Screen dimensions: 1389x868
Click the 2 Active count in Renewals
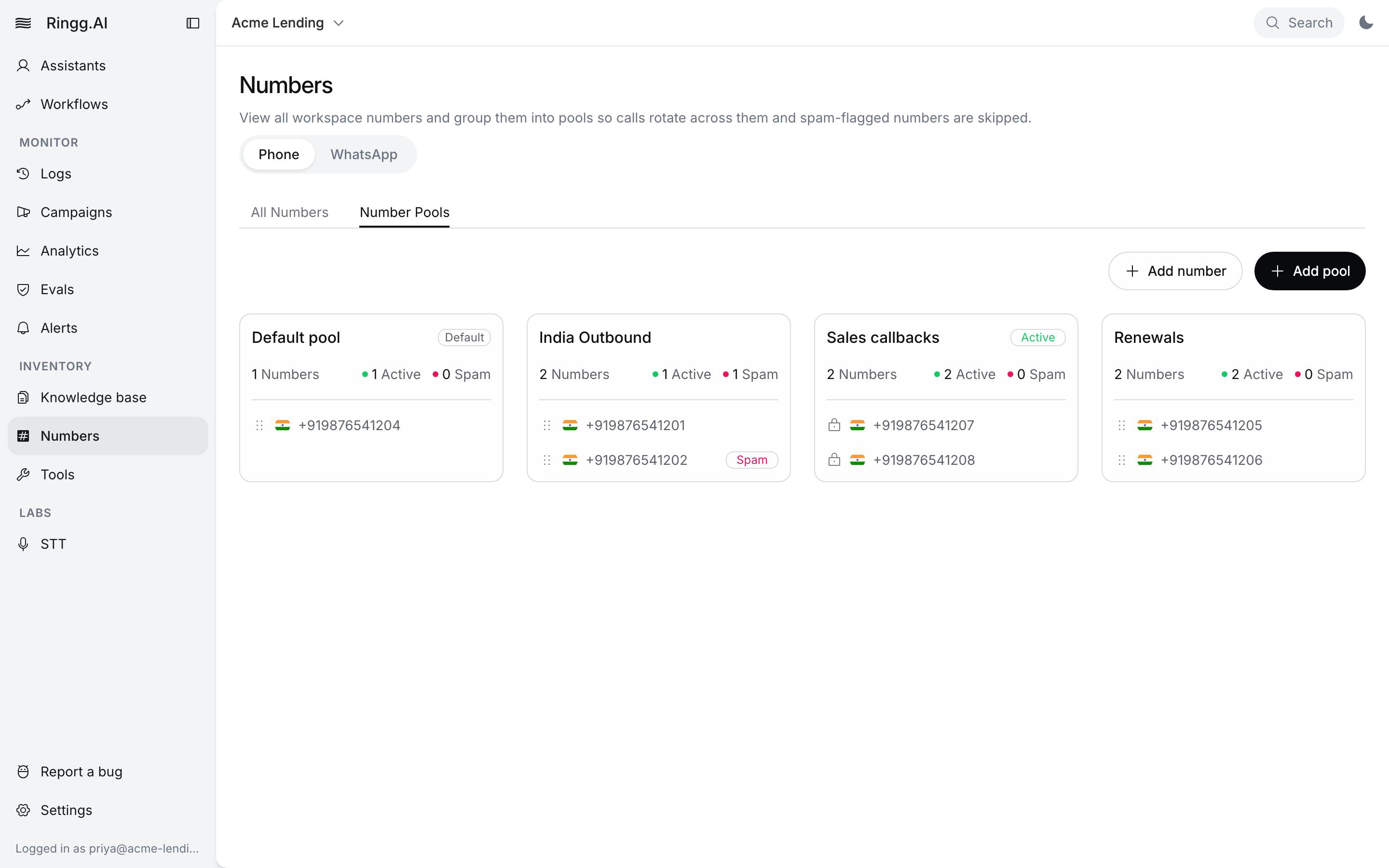(x=1252, y=374)
